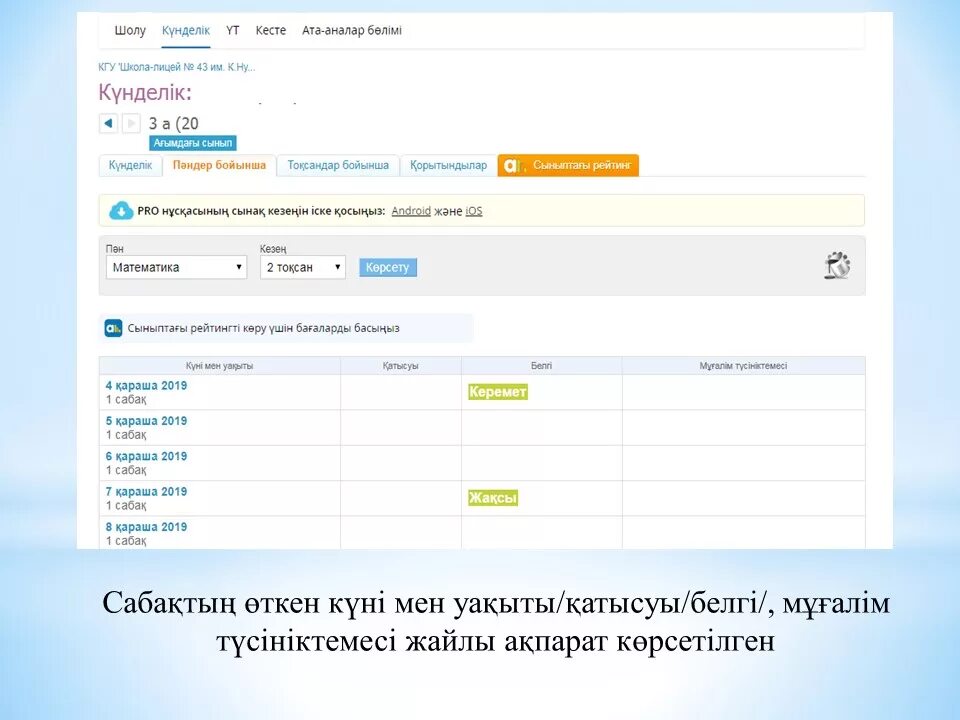
Task: Expand the Пән selector arrow
Action: point(238,266)
